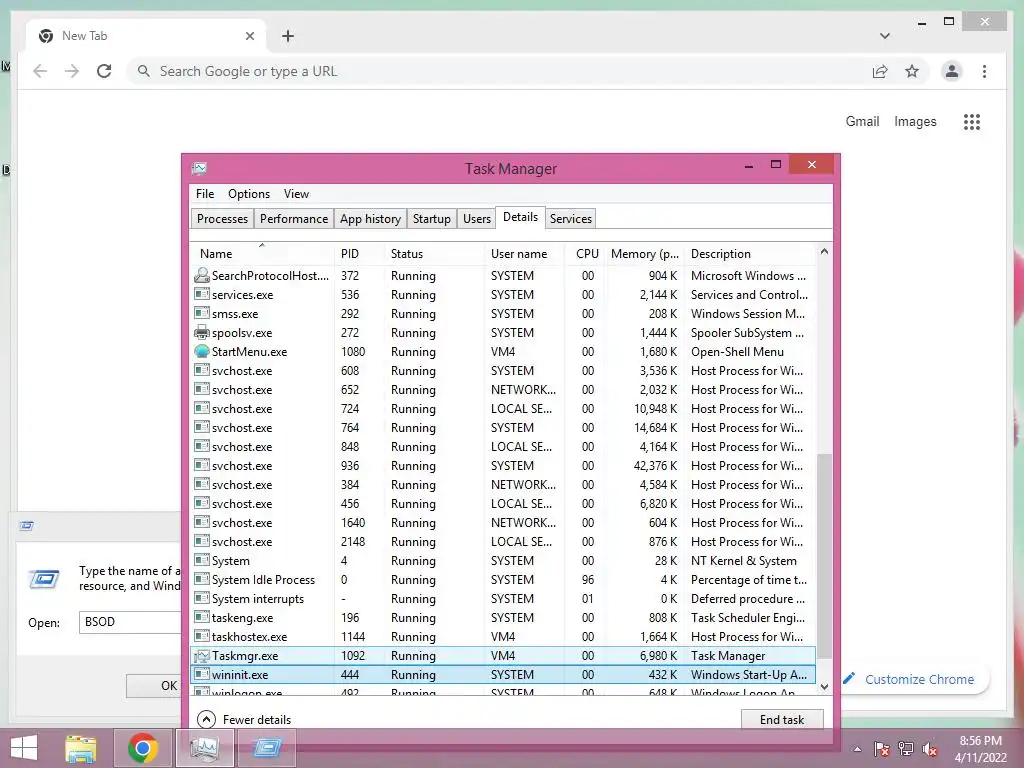
Task: Open Chrome's tab search chevron
Action: pyautogui.click(x=884, y=36)
